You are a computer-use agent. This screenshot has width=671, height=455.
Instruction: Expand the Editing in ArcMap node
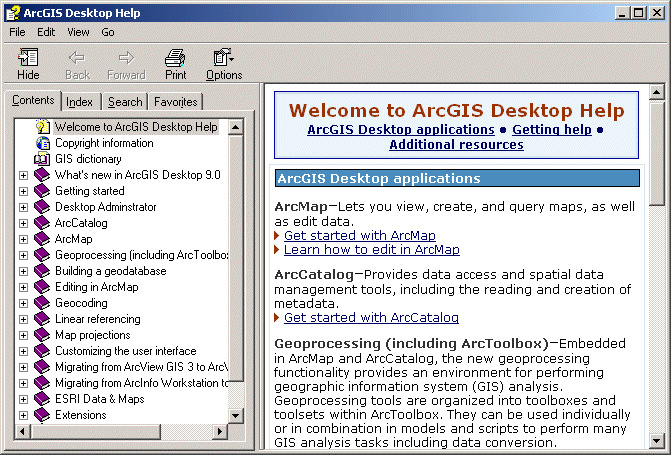pyautogui.click(x=24, y=287)
